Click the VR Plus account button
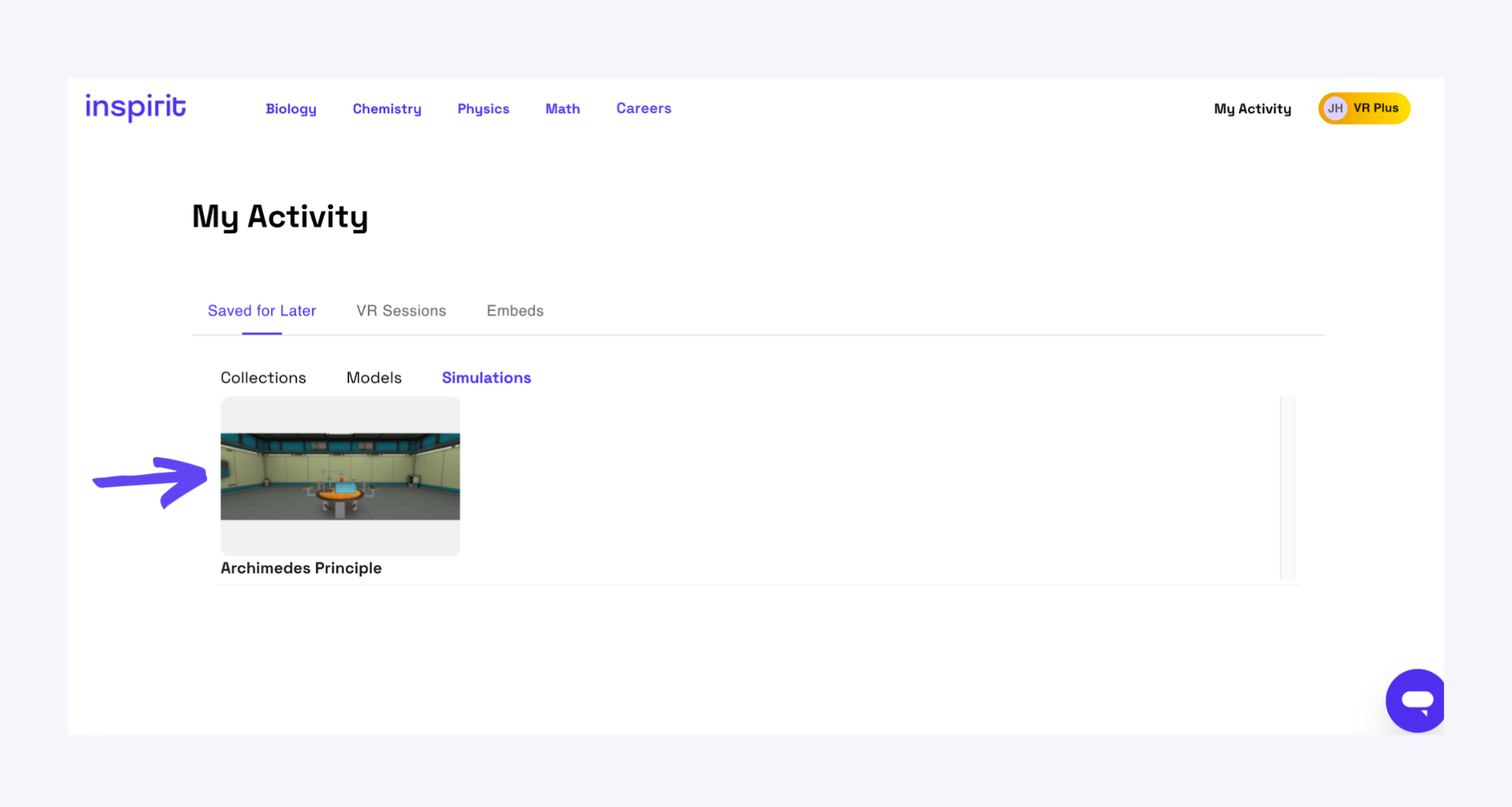 [x=1364, y=109]
